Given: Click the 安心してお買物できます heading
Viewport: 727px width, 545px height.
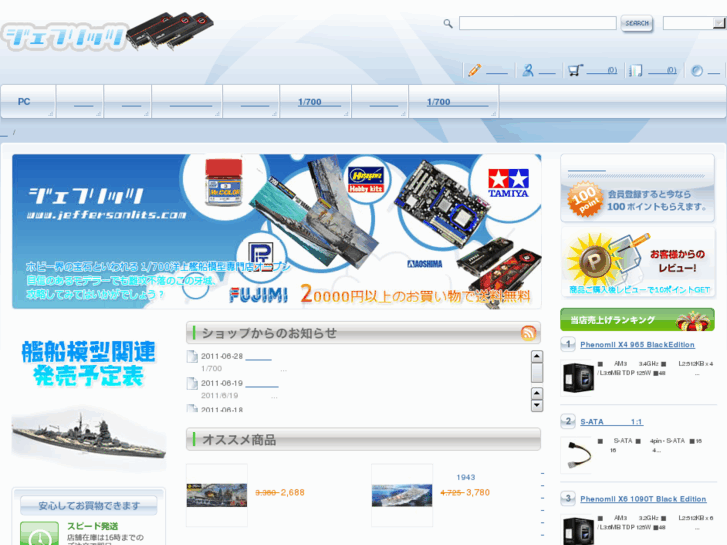Looking at the screenshot, I should click(89, 506).
